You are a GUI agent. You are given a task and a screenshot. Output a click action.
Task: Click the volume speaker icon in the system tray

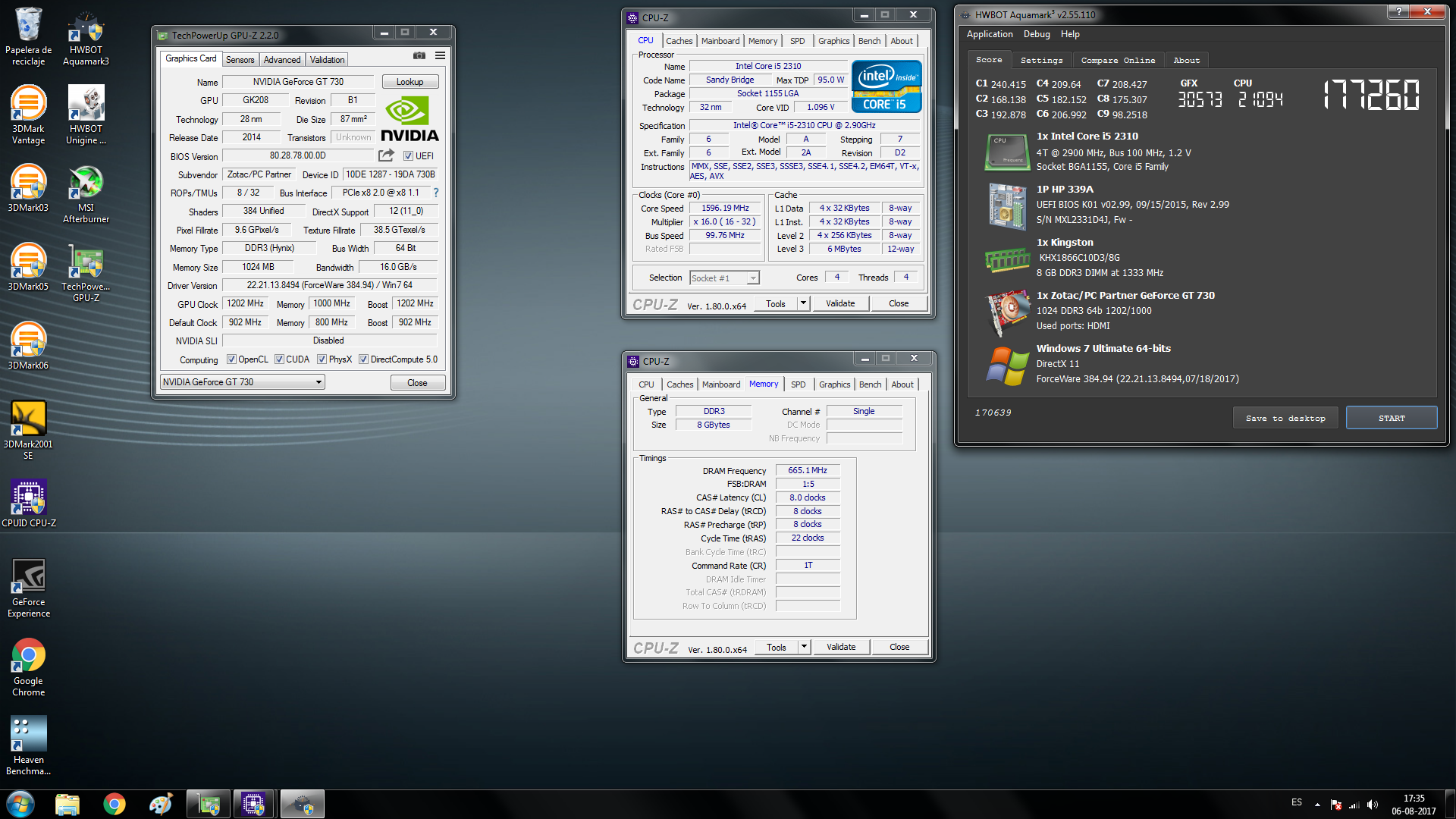[1373, 805]
